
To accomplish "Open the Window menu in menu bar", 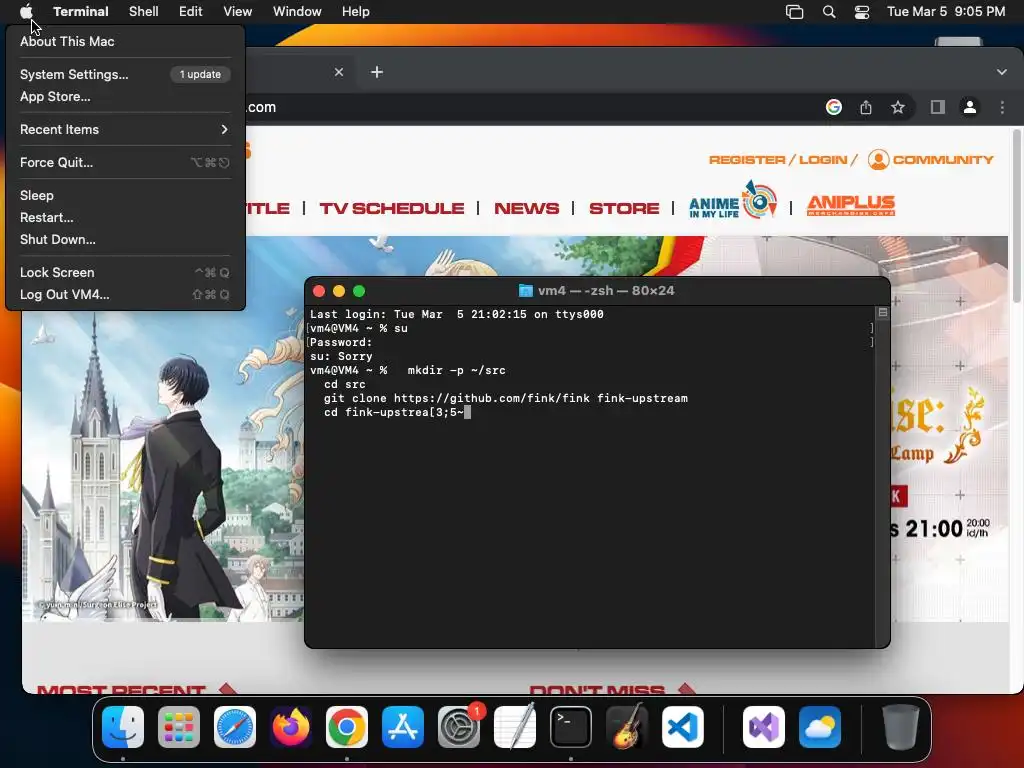I will [x=297, y=12].
